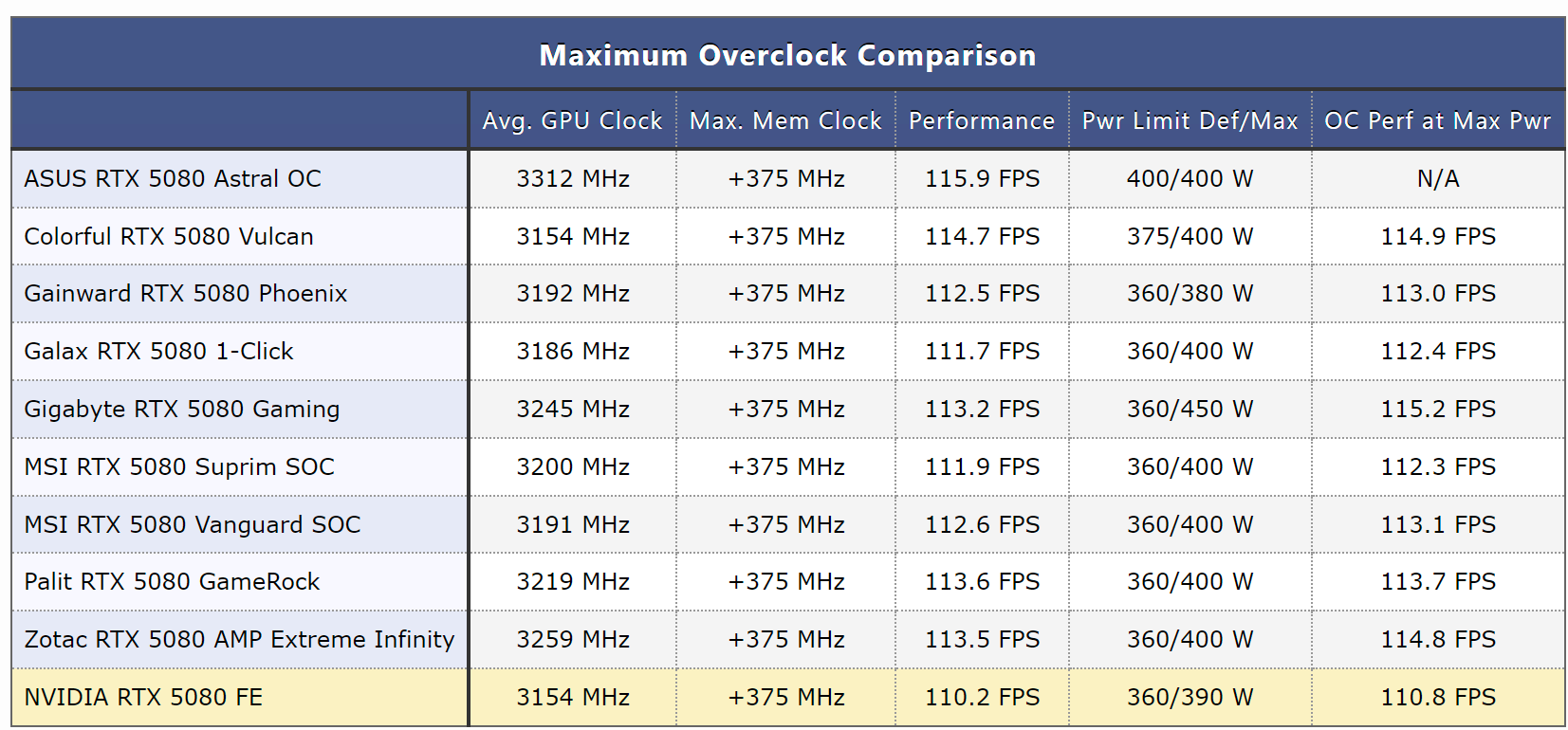Click the "360/380 W" power limit value
The height and width of the screenshot is (730, 1568).
pos(1190,293)
